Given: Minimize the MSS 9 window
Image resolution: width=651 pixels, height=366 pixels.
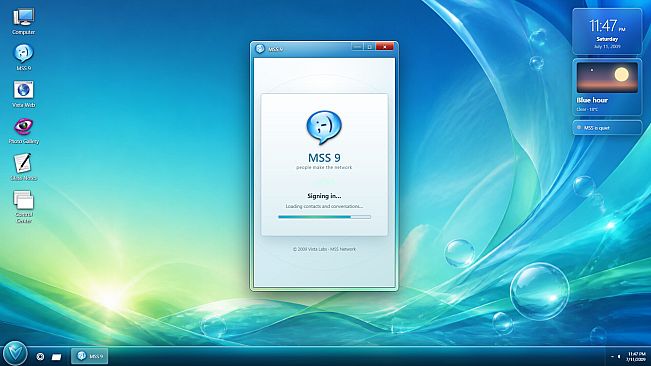Looking at the screenshot, I should 357,46.
